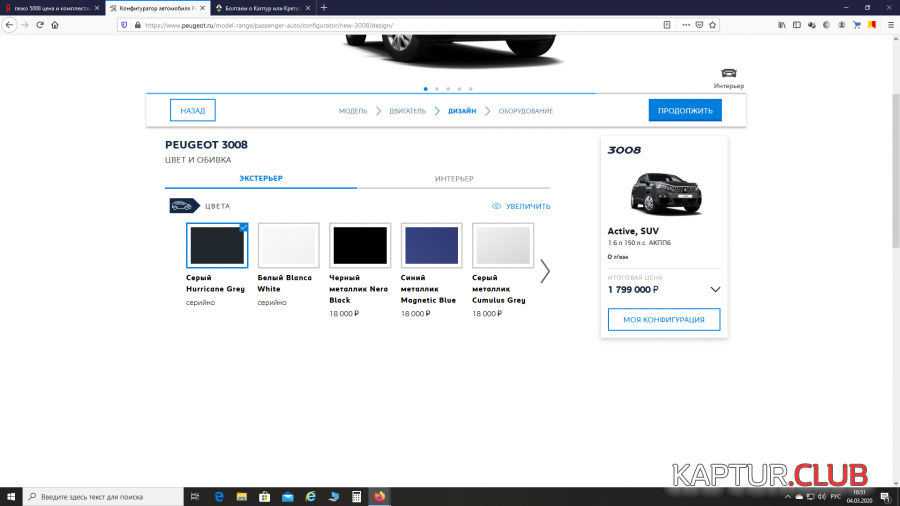Switch to the Болтаем о Каптур browser tab

[261, 8]
